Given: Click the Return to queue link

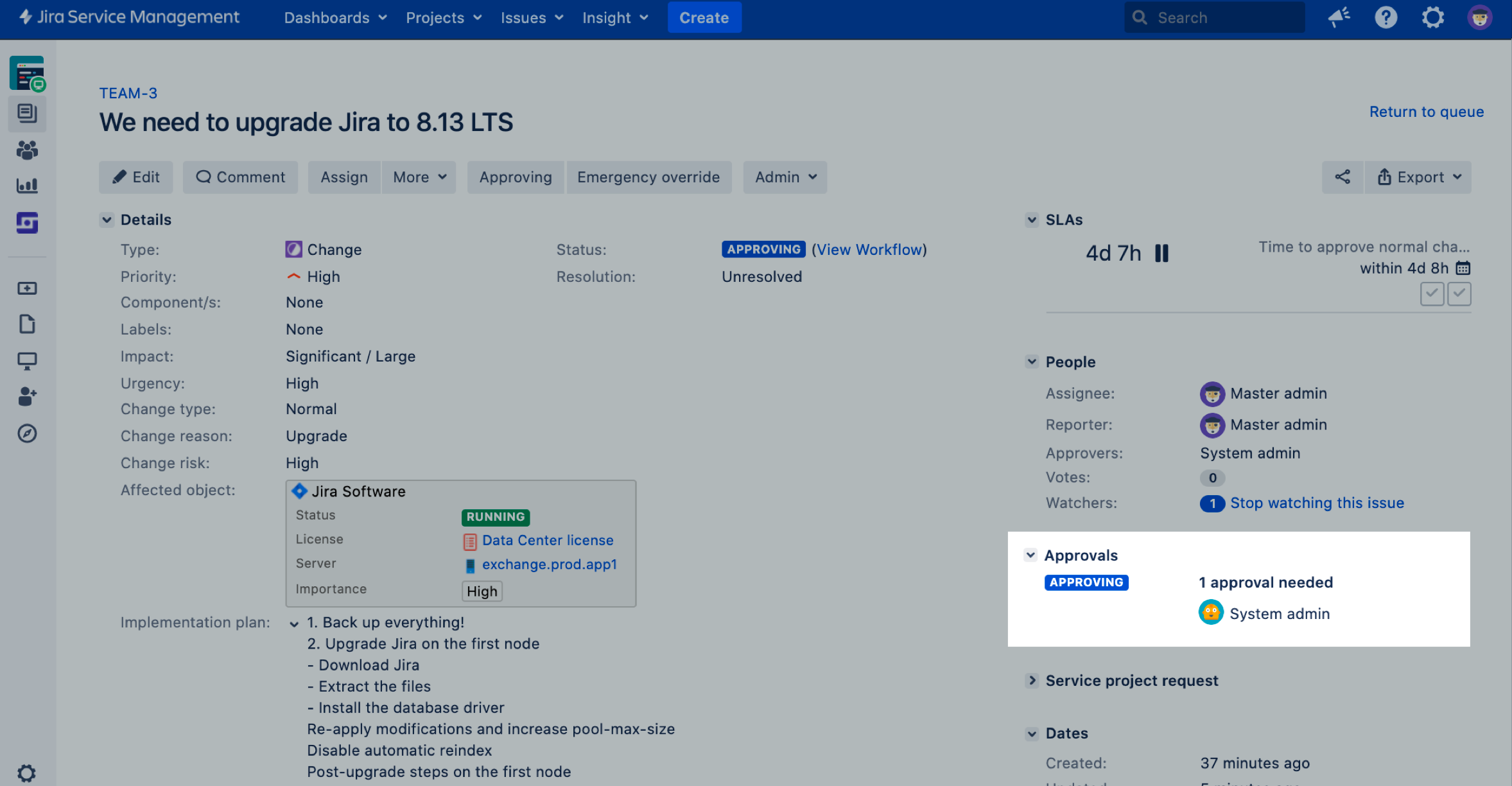Looking at the screenshot, I should coord(1426,112).
